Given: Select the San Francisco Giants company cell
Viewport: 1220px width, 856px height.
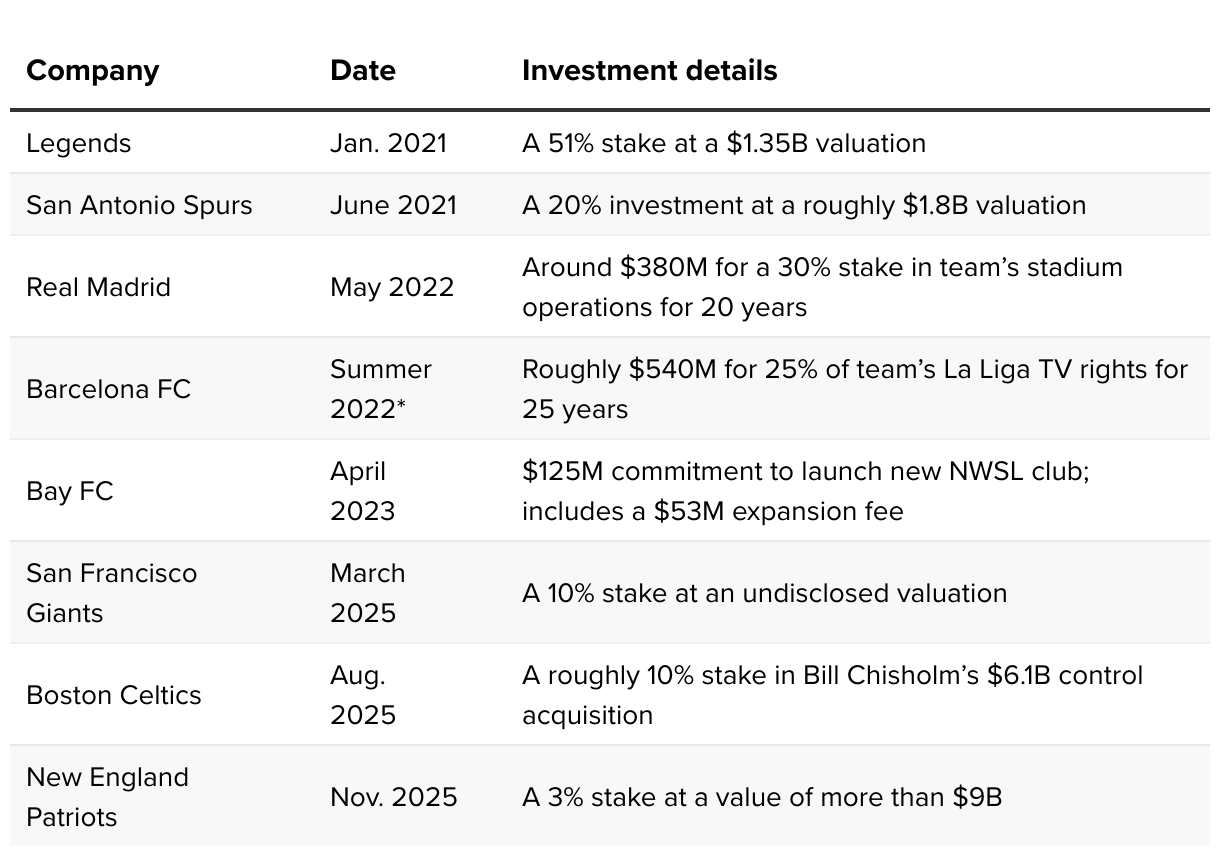Looking at the screenshot, I should (x=111, y=593).
